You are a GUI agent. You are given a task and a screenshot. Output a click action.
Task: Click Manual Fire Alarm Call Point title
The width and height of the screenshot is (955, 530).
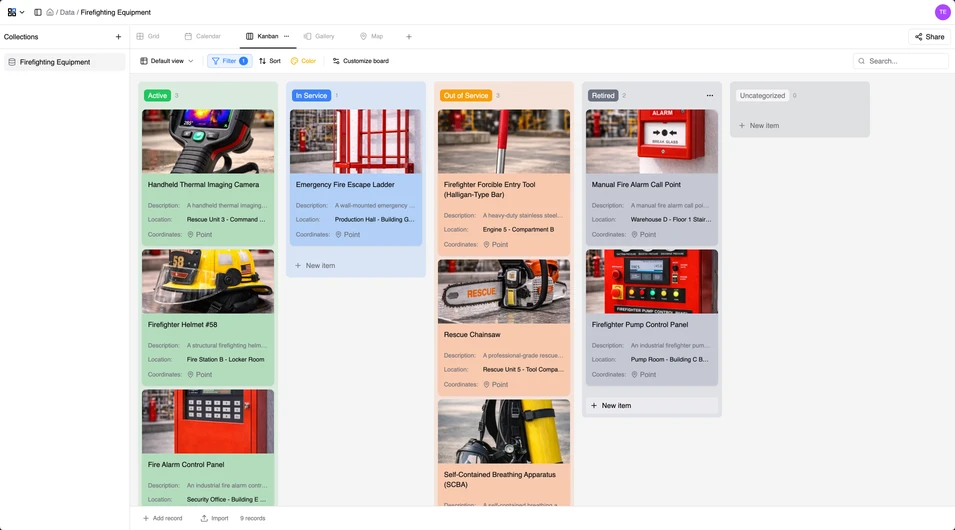coord(636,185)
